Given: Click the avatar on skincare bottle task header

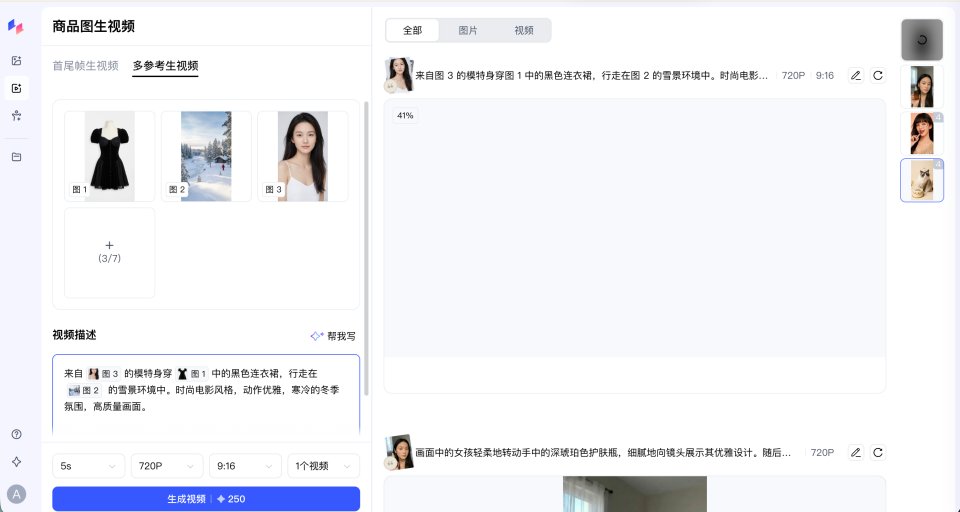Looking at the screenshot, I should pyautogui.click(x=399, y=452).
